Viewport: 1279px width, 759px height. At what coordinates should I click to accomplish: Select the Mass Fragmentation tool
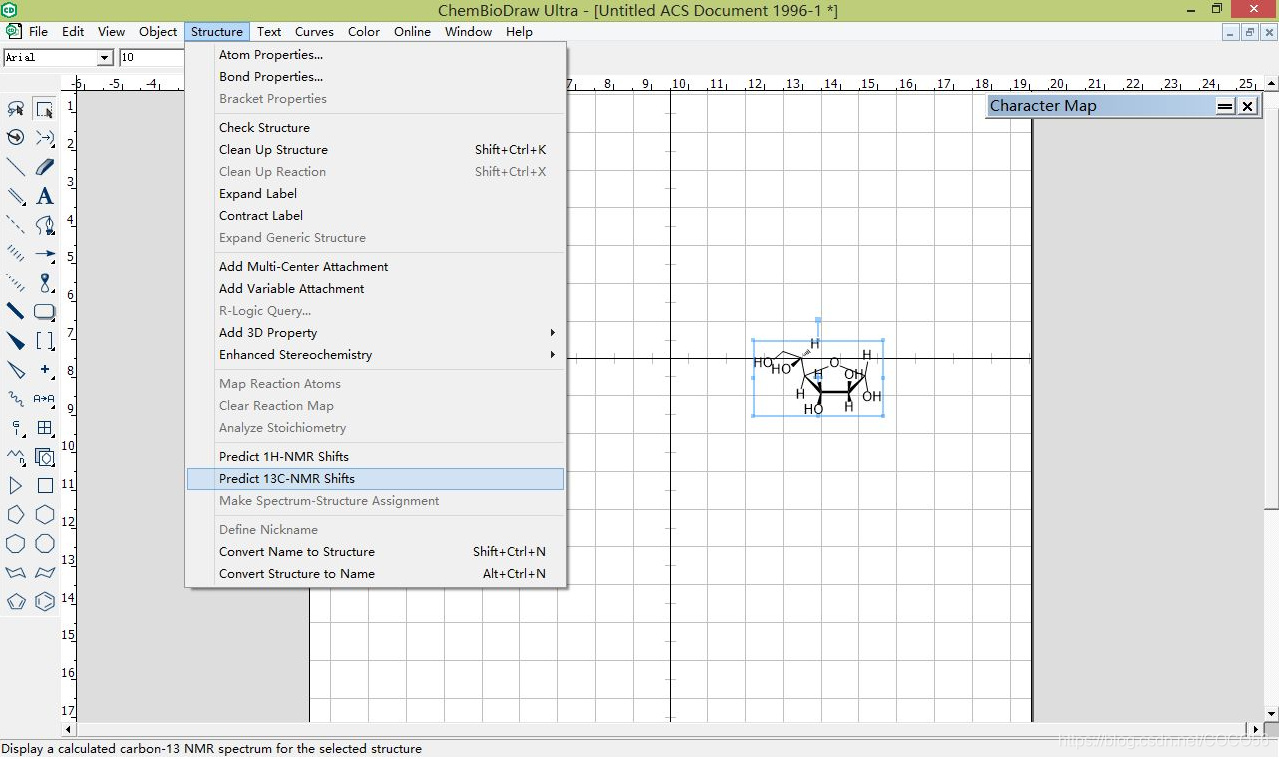[x=45, y=137]
